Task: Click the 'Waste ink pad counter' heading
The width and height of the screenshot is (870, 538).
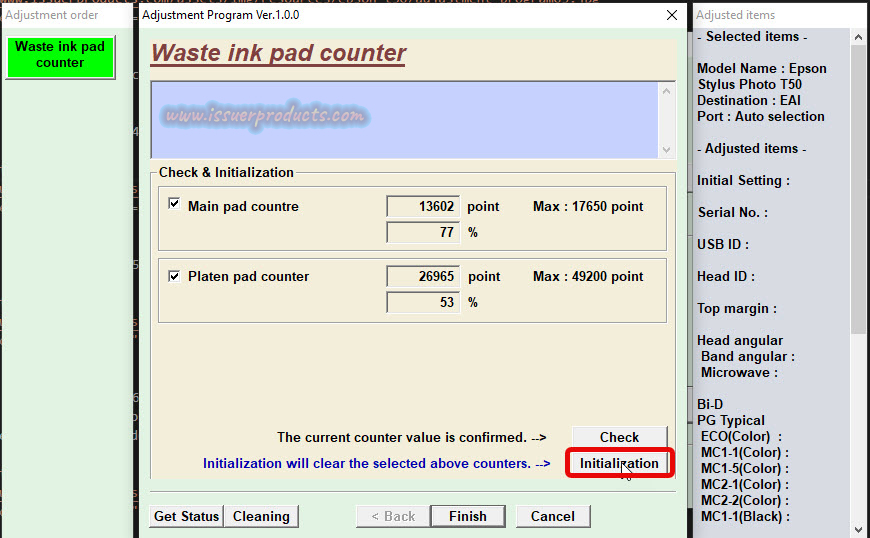Action: tap(279, 53)
